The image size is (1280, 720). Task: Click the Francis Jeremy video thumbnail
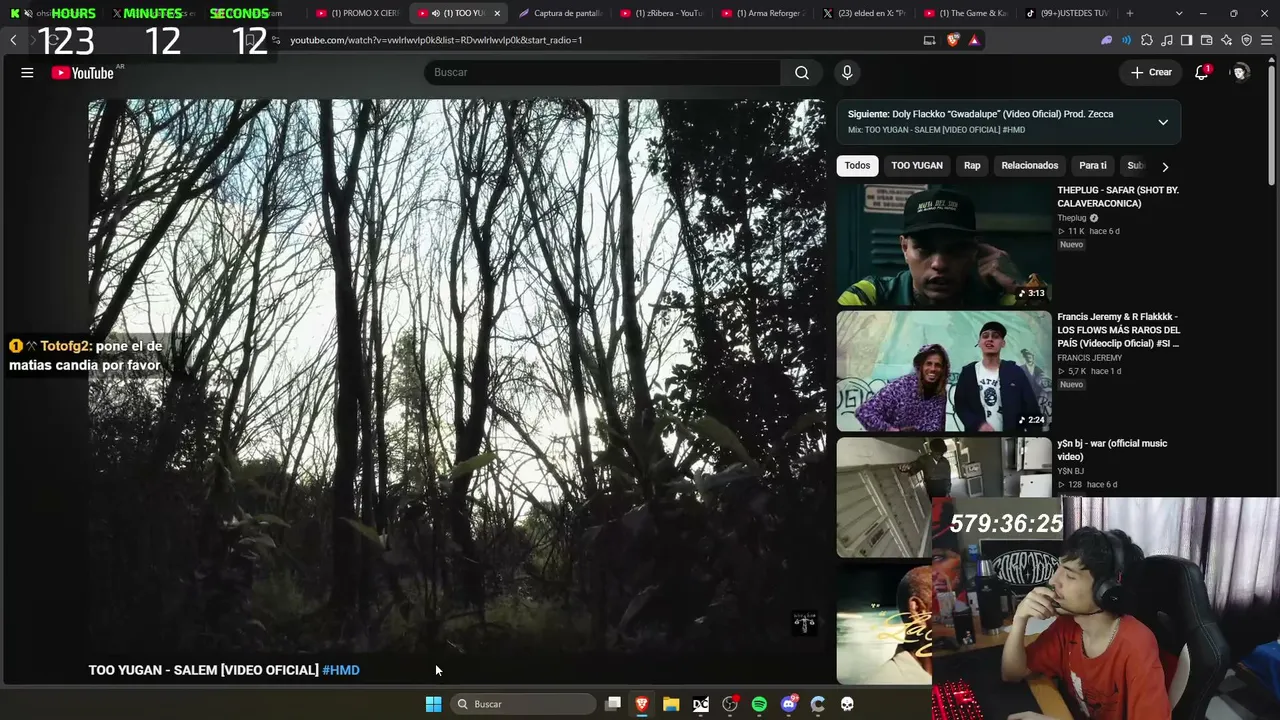tap(944, 371)
